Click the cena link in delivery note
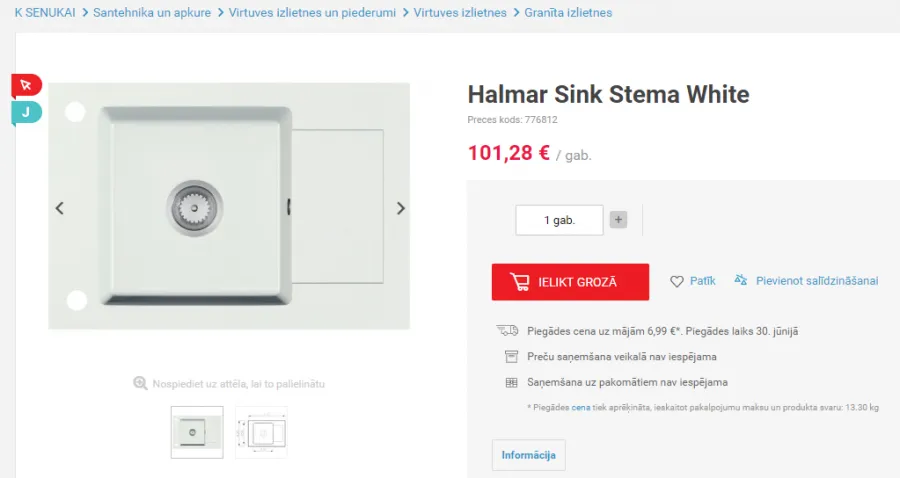Image resolution: width=900 pixels, height=478 pixels. click(581, 407)
